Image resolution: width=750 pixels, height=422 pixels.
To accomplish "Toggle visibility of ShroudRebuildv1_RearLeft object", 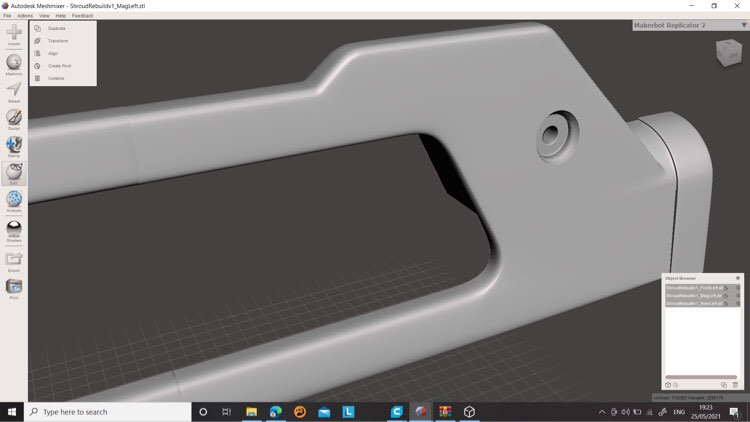I will click(x=727, y=303).
